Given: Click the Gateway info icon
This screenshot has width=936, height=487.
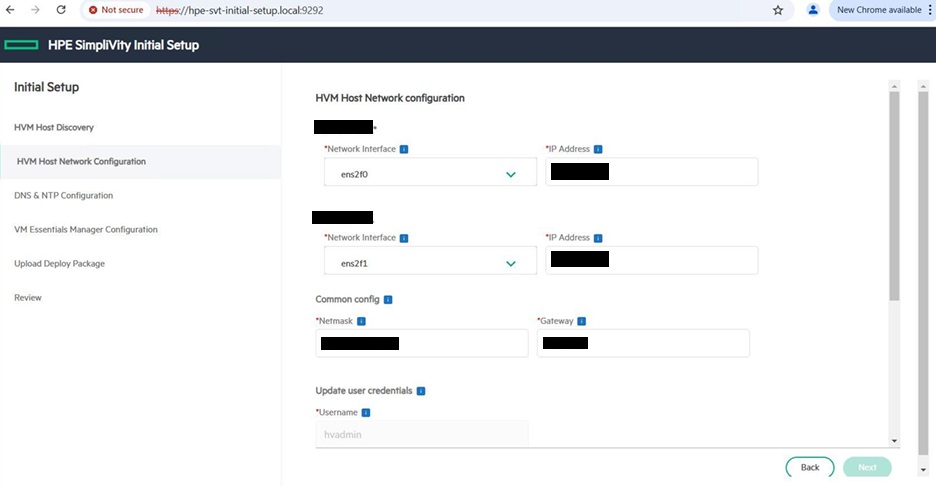Looking at the screenshot, I should (x=581, y=321).
